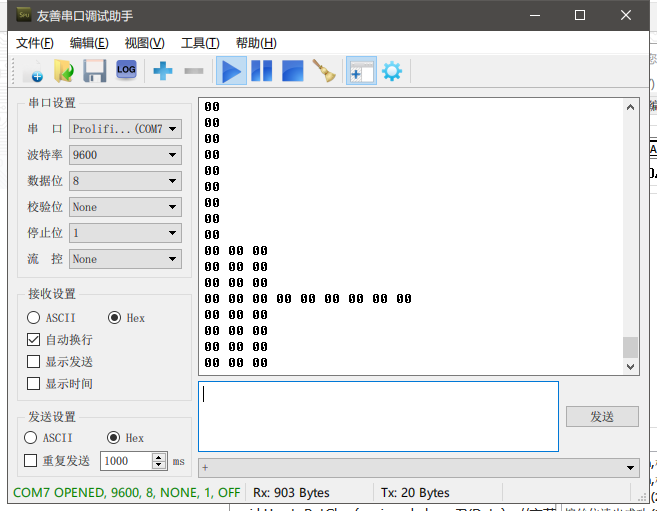657x511 pixels.
Task: Click scroll-up arrow of receive area
Action: (x=630, y=107)
